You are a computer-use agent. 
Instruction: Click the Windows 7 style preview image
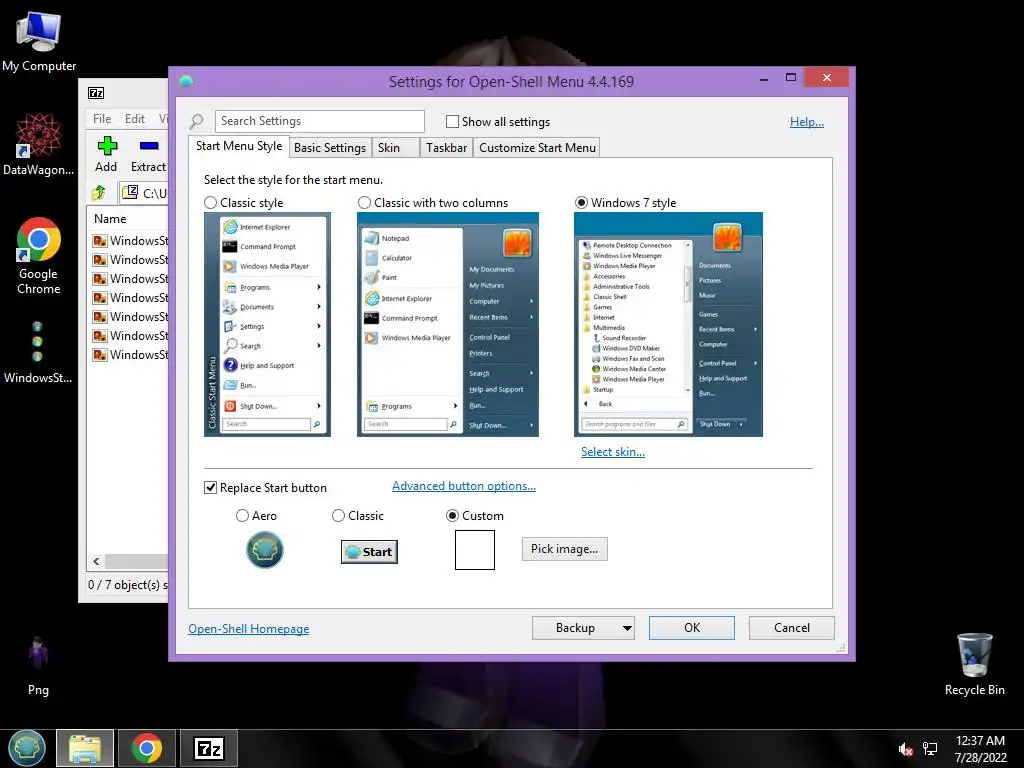point(668,324)
